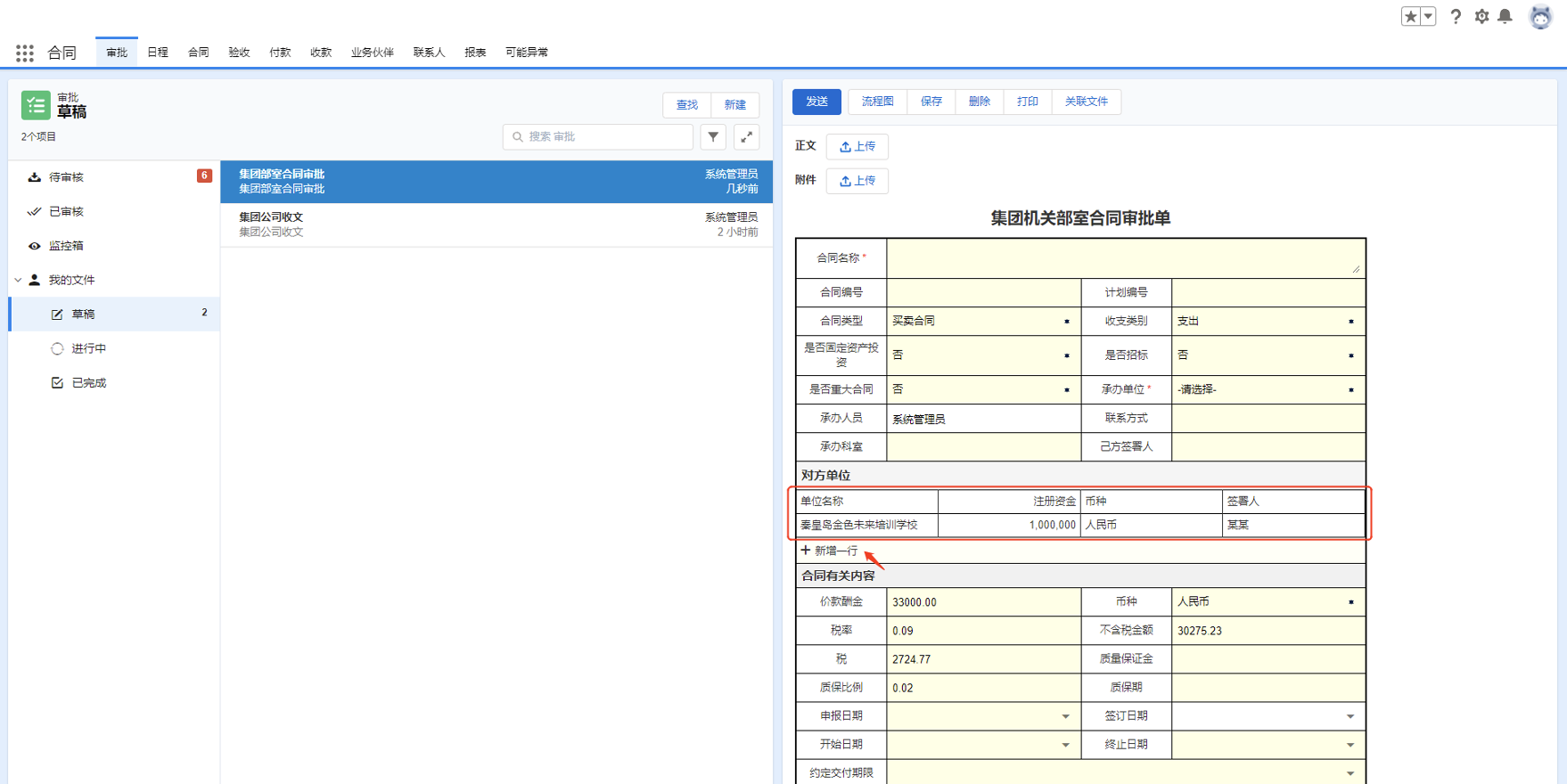
Task: Click the 待审核 inbox icon
Action: [34, 177]
